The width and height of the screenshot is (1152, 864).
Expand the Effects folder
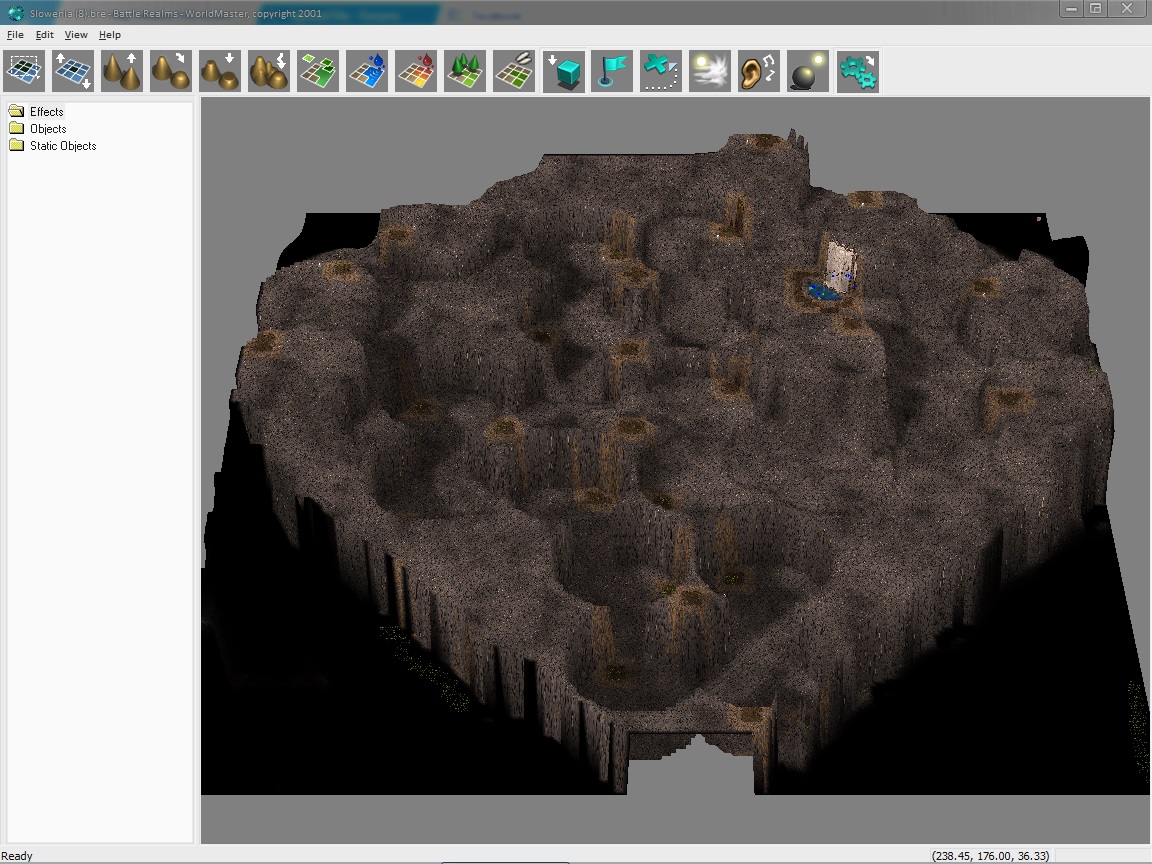click(37, 112)
